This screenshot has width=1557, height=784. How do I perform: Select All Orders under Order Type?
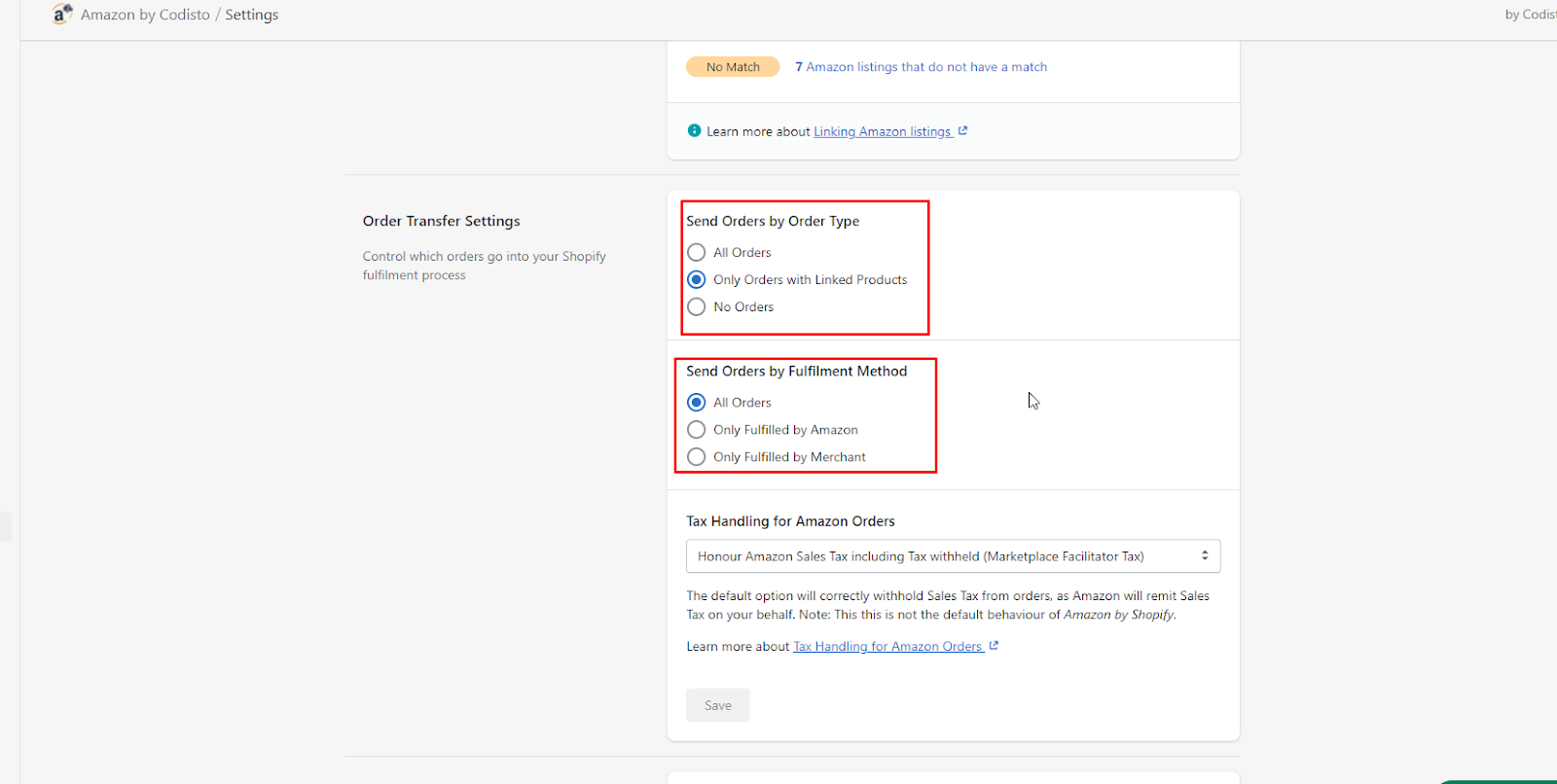696,252
